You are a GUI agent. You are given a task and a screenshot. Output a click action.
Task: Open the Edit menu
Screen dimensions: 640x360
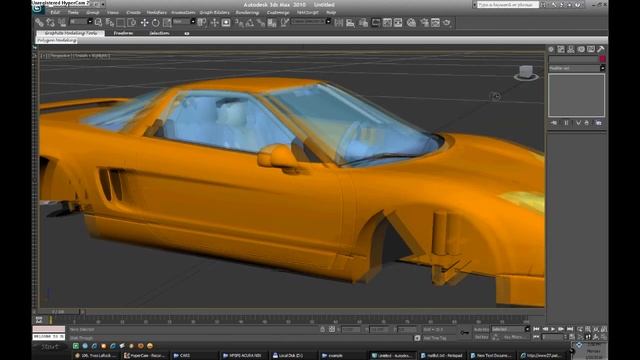click(55, 13)
